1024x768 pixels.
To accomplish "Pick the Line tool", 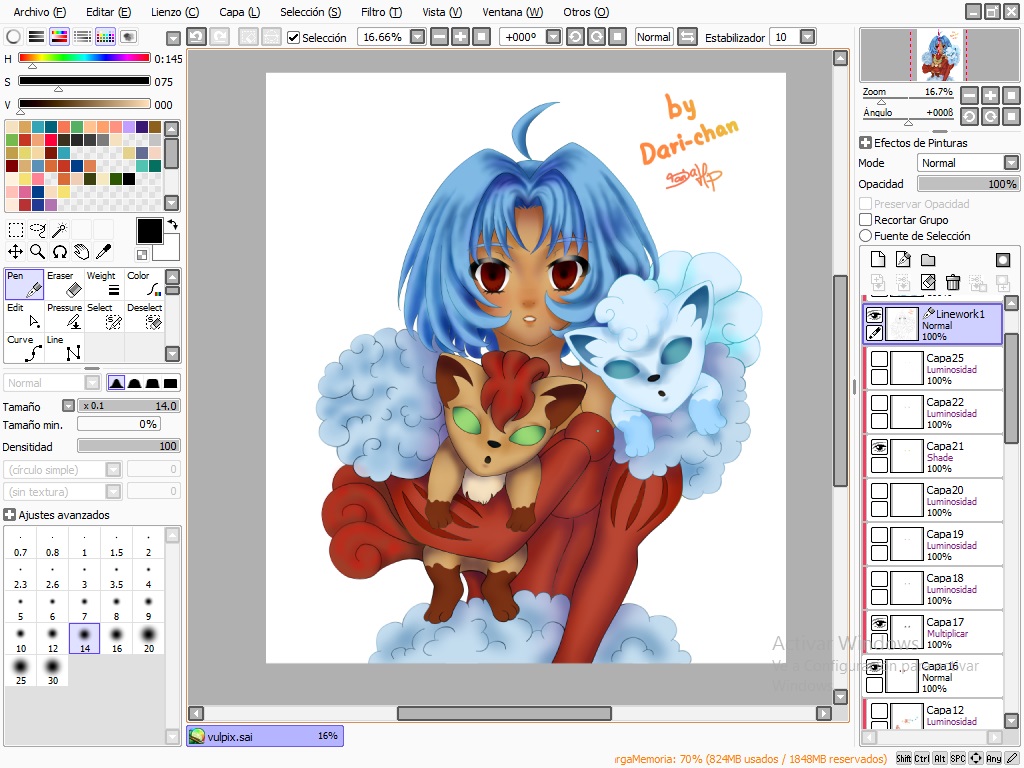I will [64, 348].
